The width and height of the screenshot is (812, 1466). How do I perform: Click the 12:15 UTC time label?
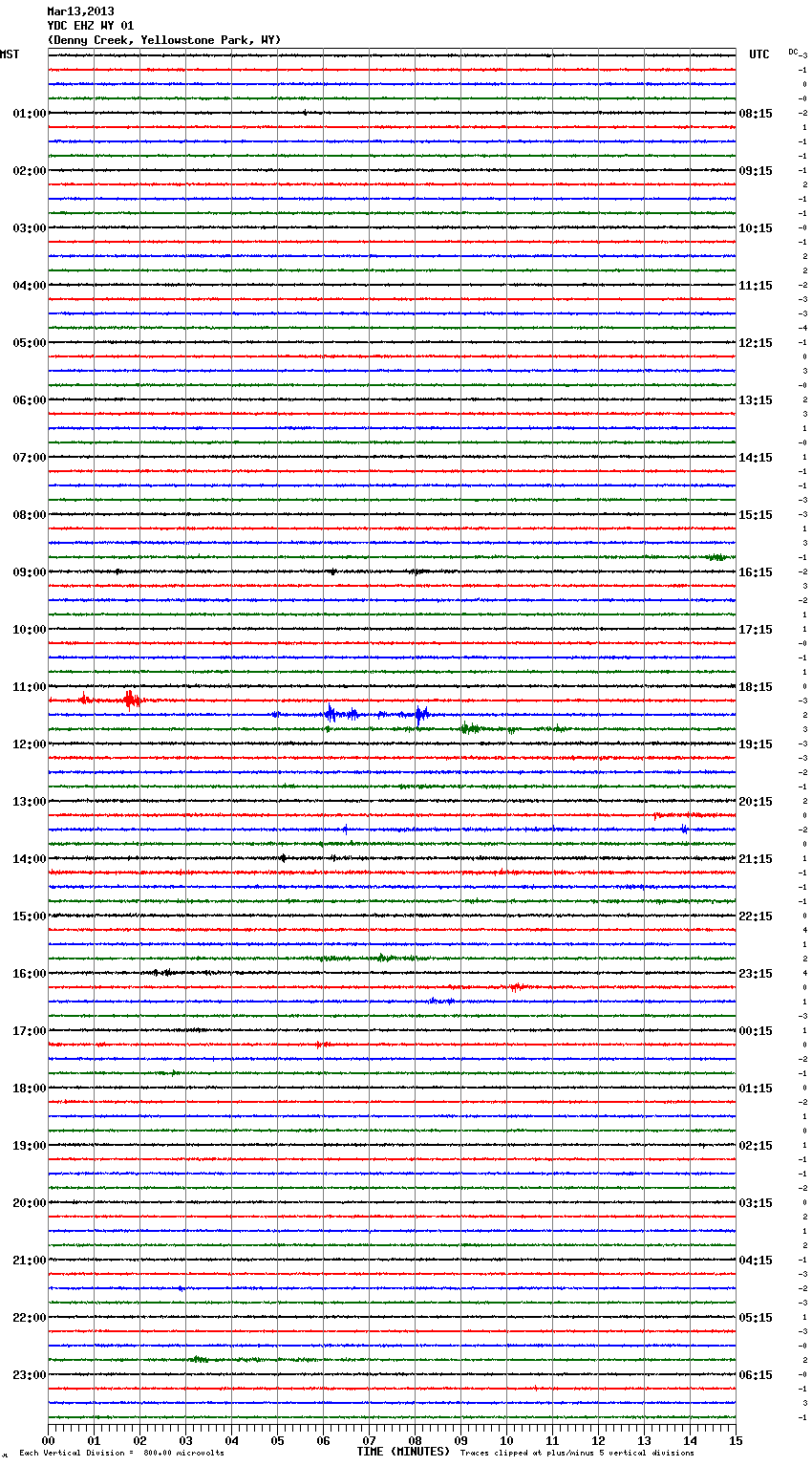pos(756,343)
